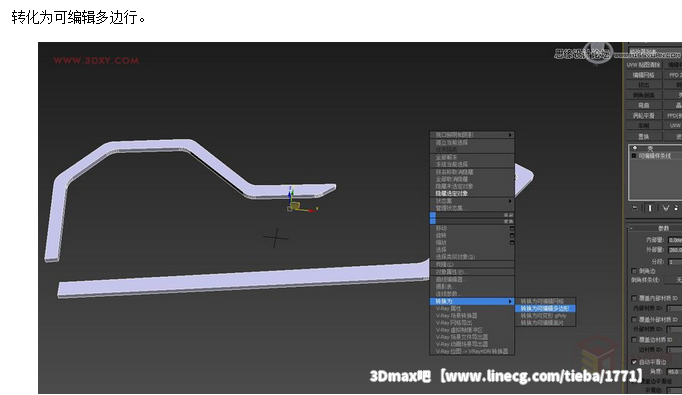Uncheck the 自动平滑边 checkbox
682x395 pixels.
[x=634, y=362]
